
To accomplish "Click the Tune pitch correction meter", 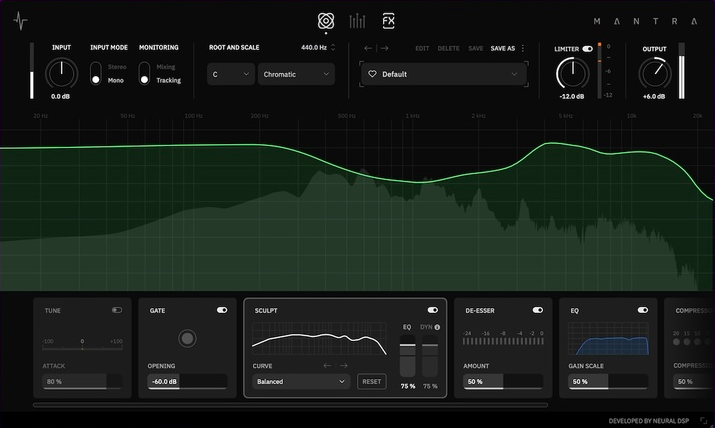I will 82,347.
